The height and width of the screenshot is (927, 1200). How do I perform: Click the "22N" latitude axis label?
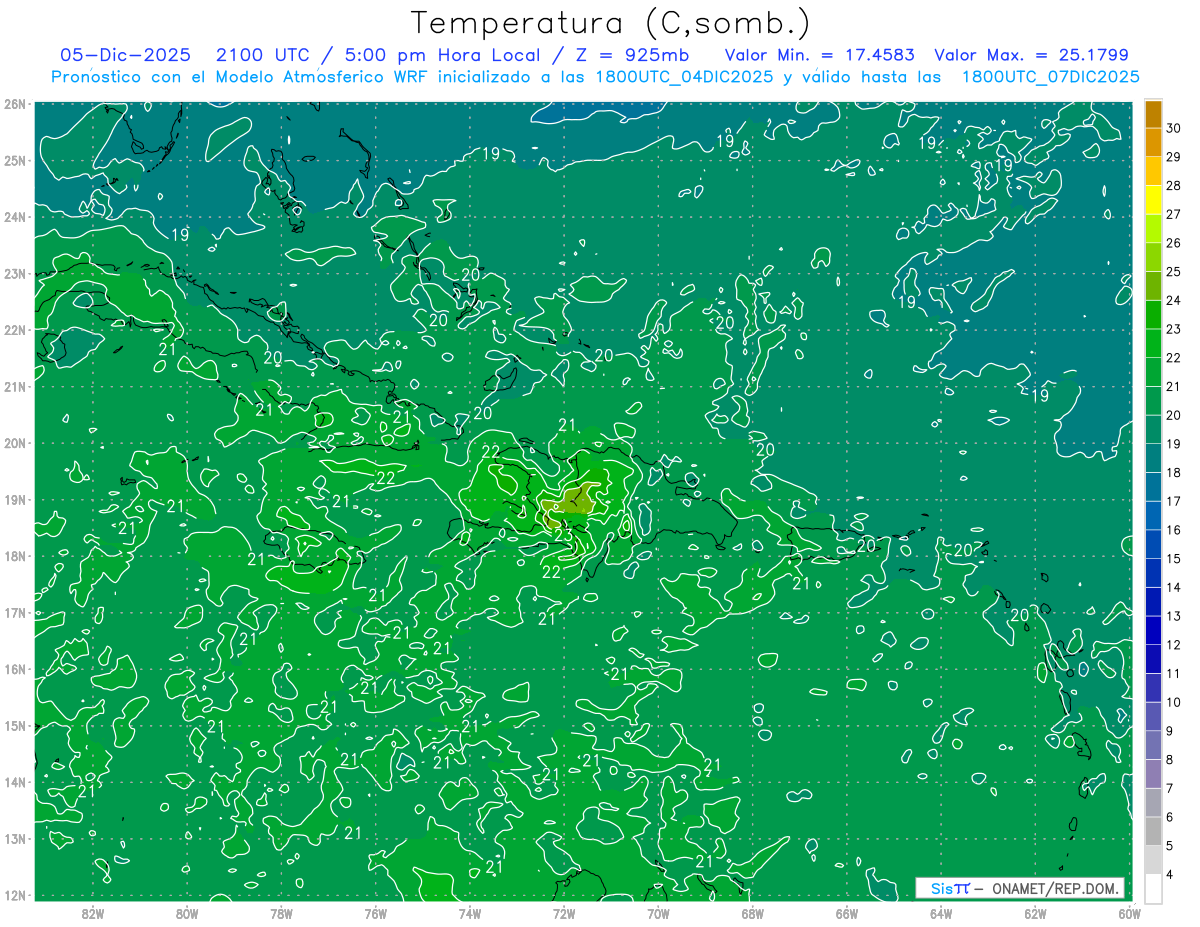point(14,330)
